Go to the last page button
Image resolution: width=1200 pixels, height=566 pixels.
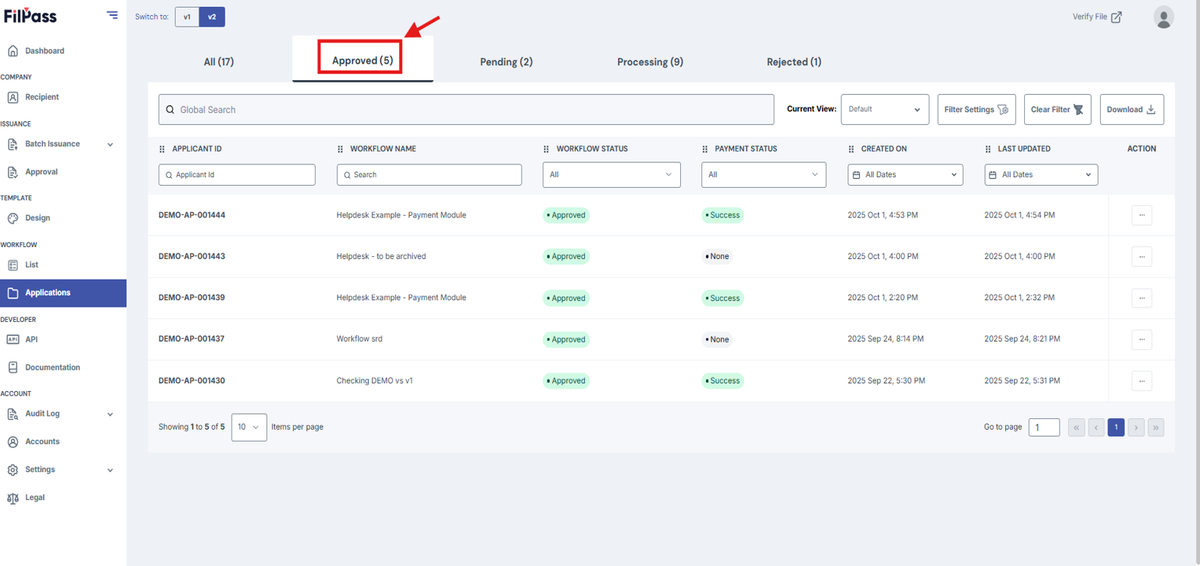click(x=1156, y=427)
